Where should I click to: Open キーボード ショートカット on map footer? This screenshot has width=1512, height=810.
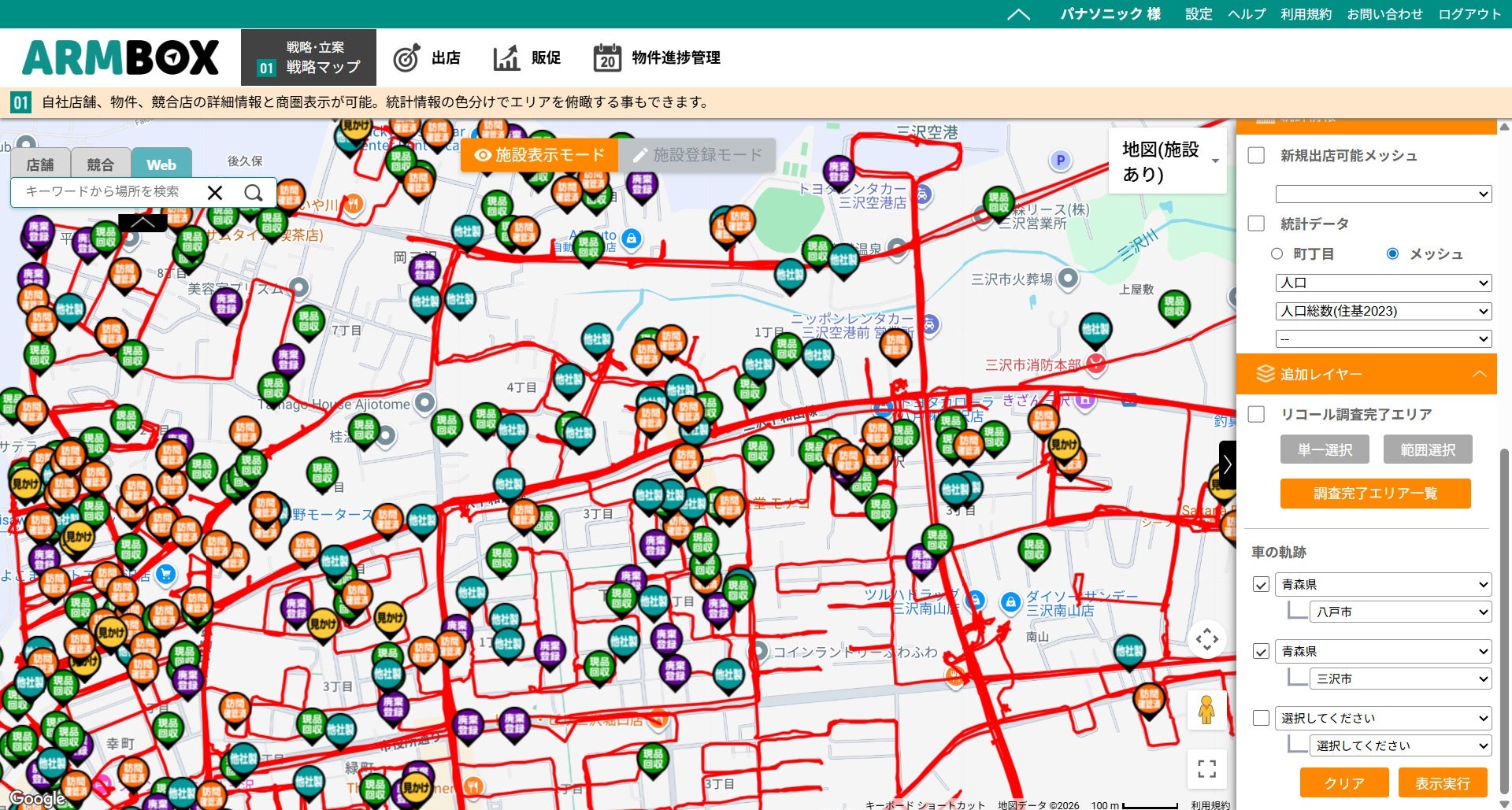coord(925,804)
